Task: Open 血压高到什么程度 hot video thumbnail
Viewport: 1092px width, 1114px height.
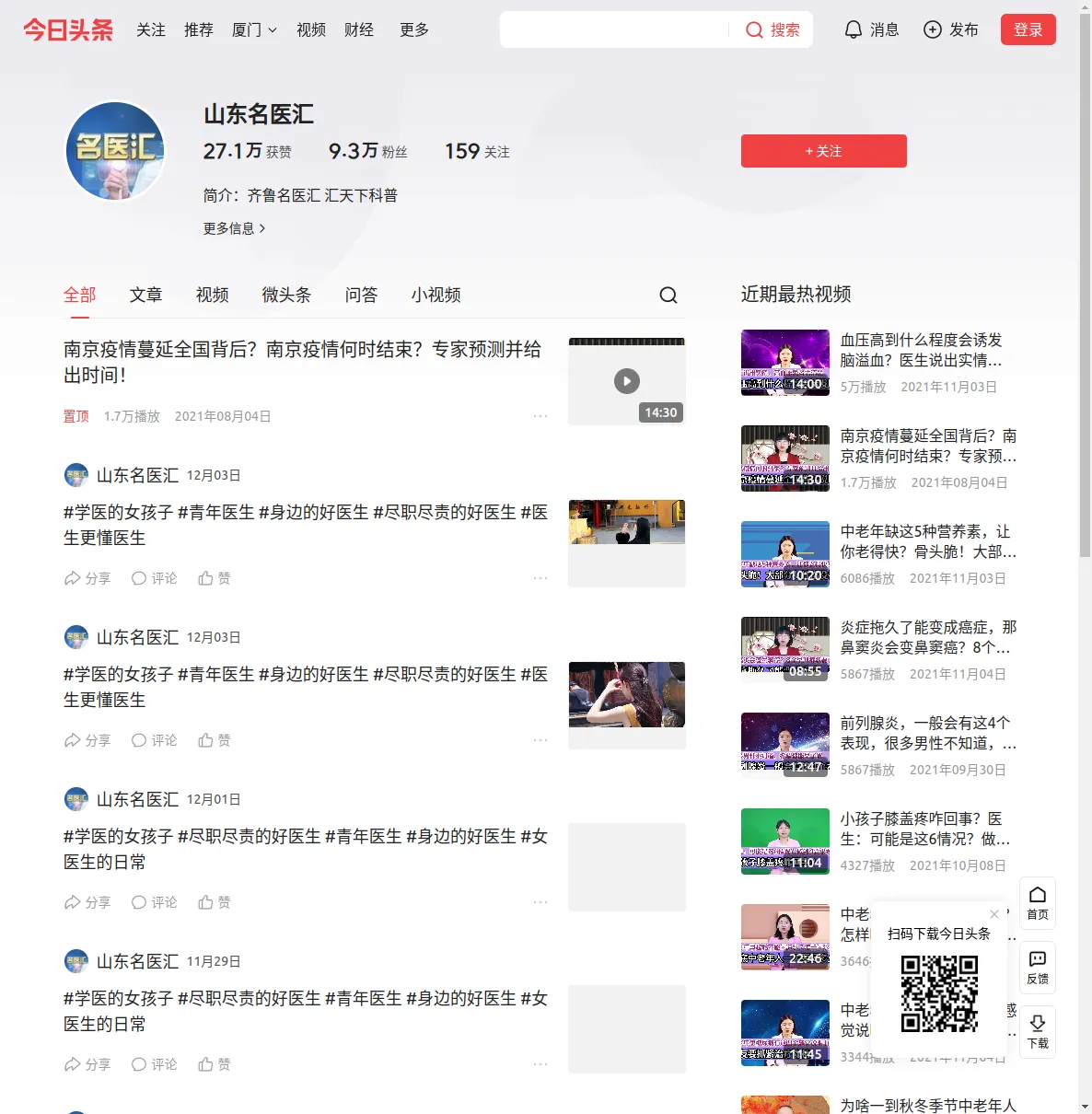Action: 785,363
